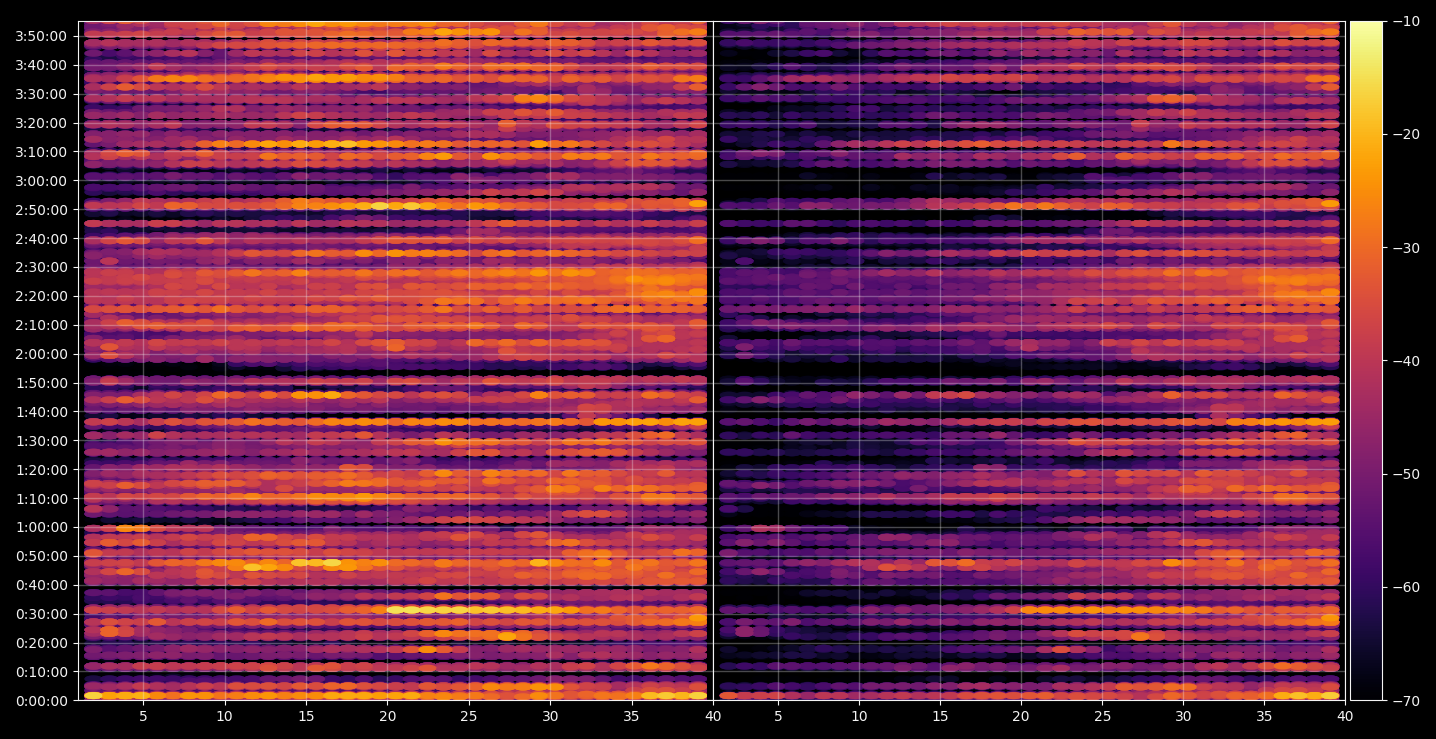The width and height of the screenshot is (1436, 739).
Task: Select the 1:00:00 y-axis tick label
Action: click(x=41, y=527)
